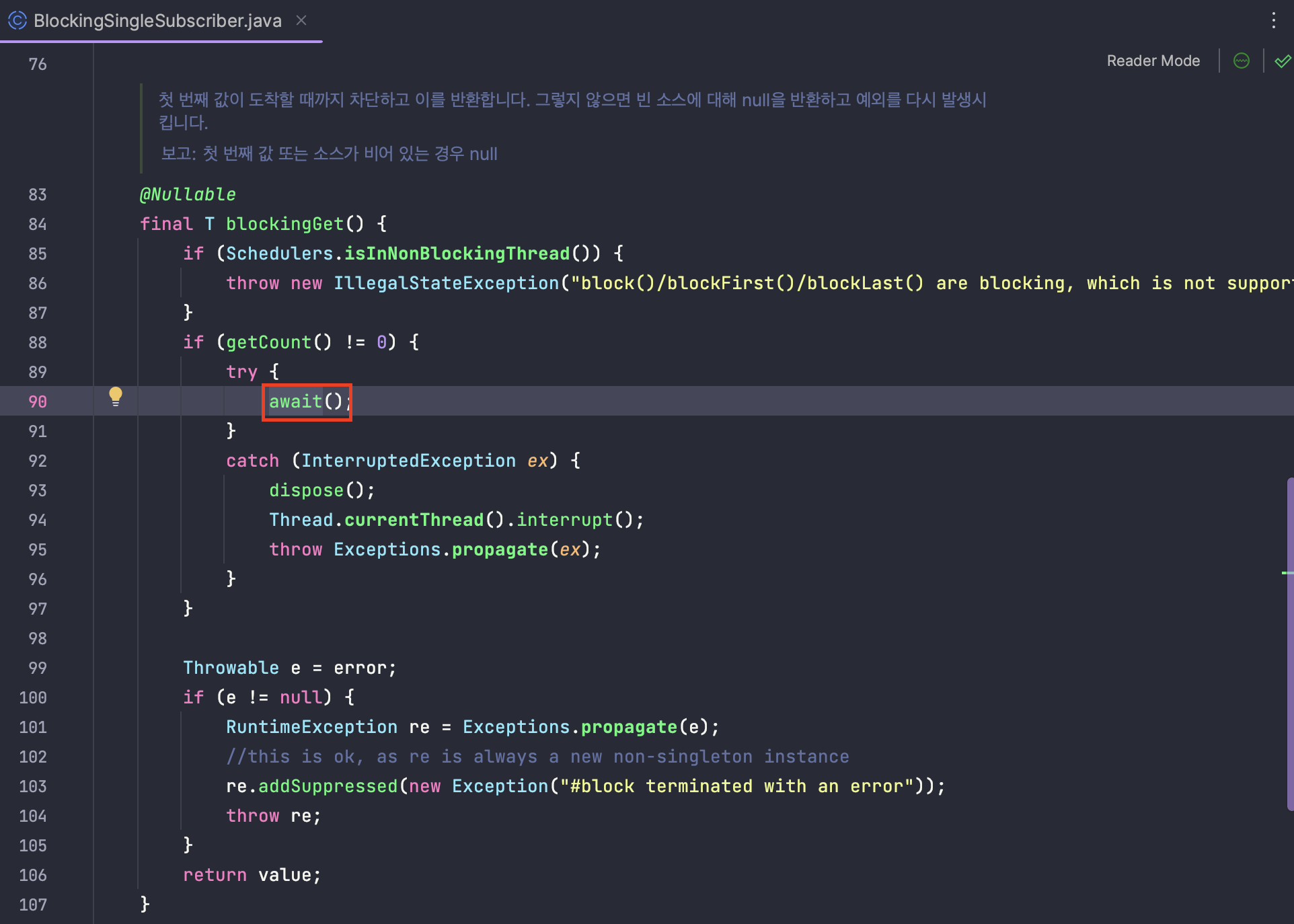Click the @Nullable annotation
Image resolution: width=1294 pixels, height=924 pixels.
coord(188,195)
